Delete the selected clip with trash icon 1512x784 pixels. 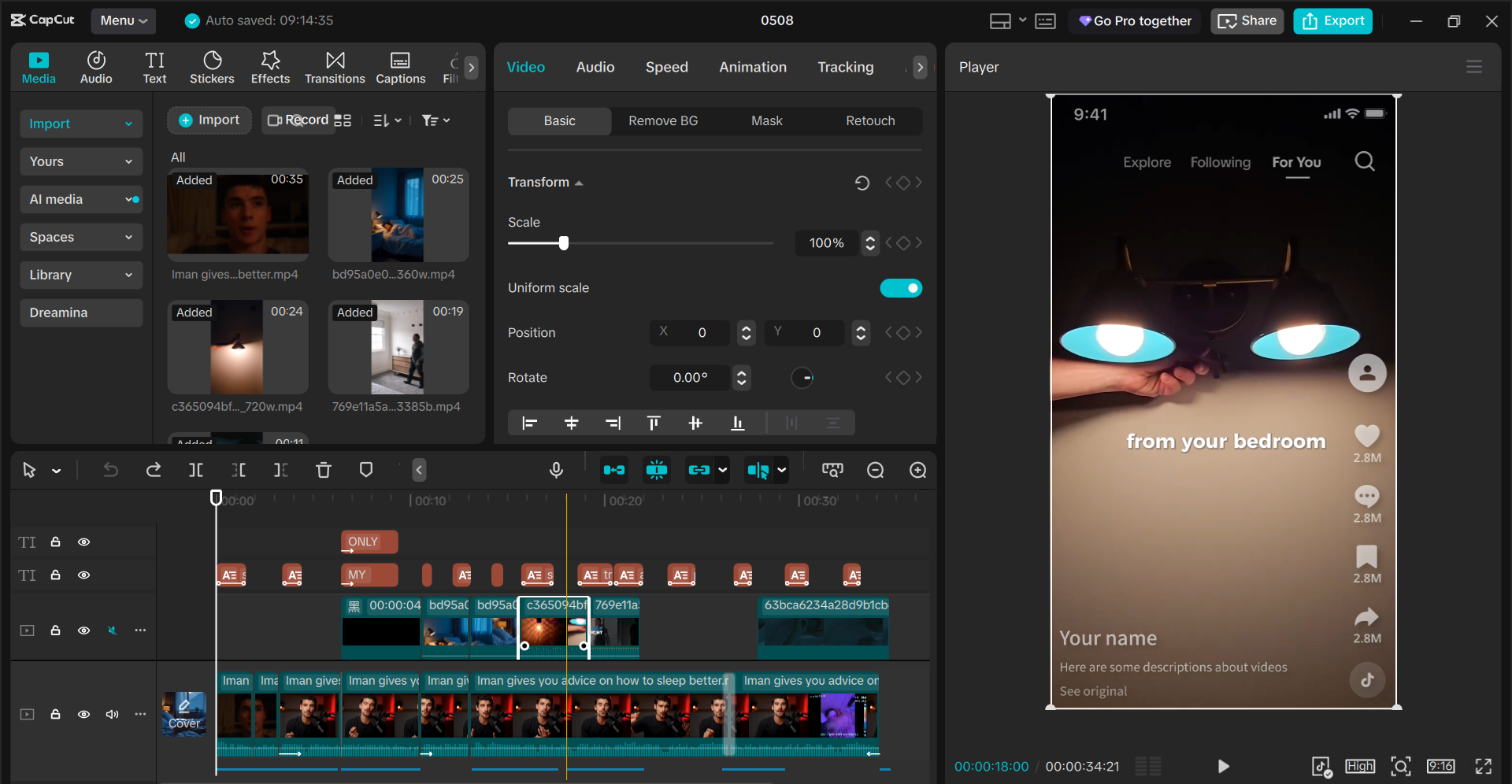(324, 470)
